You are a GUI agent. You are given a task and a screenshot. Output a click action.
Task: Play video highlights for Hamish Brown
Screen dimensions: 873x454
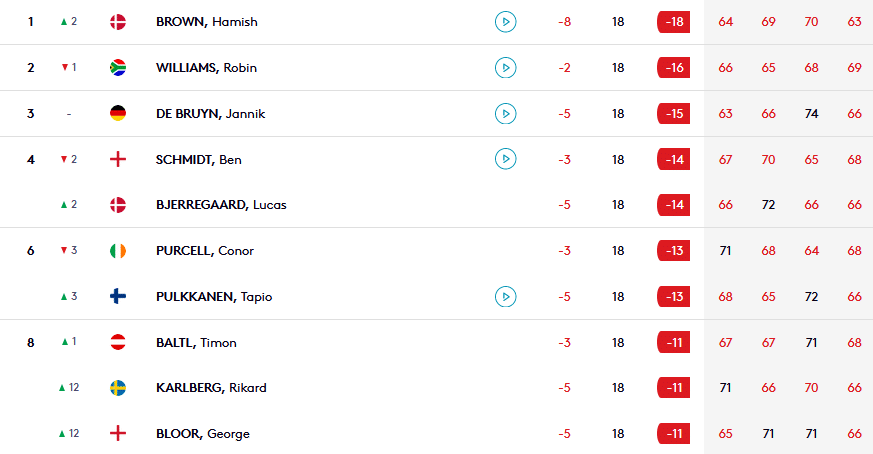click(506, 22)
